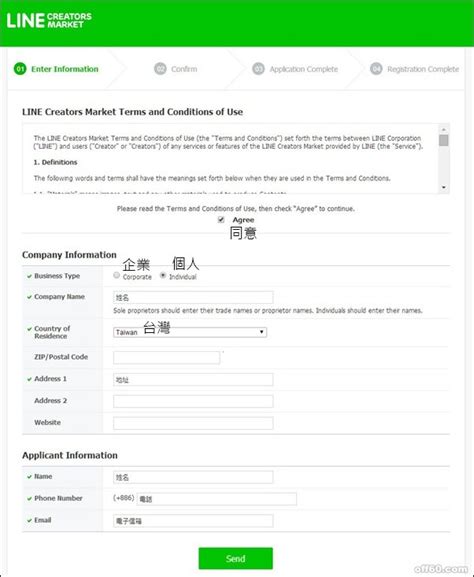Viewport: 474px width, 577px height.
Task: Click the terms scrollbar down arrow
Action: [x=444, y=188]
